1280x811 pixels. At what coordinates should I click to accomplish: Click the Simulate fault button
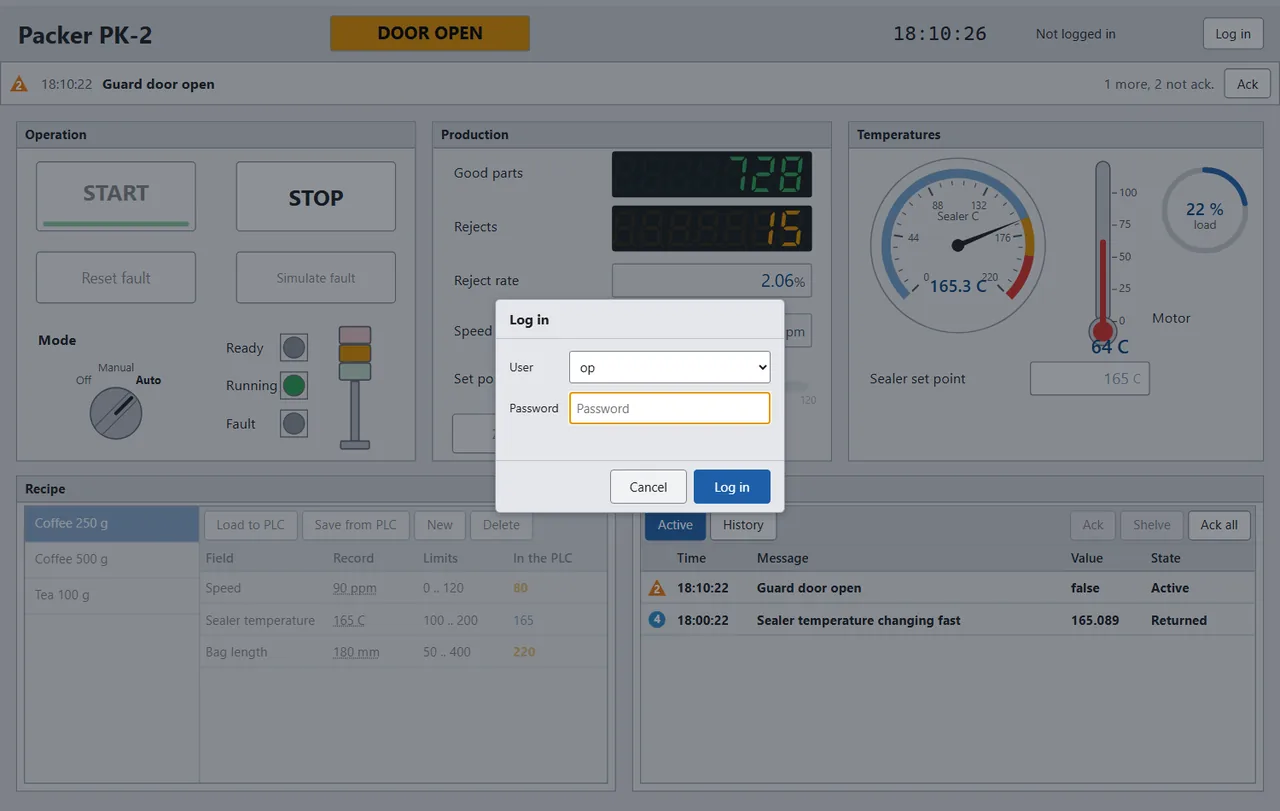click(x=316, y=278)
